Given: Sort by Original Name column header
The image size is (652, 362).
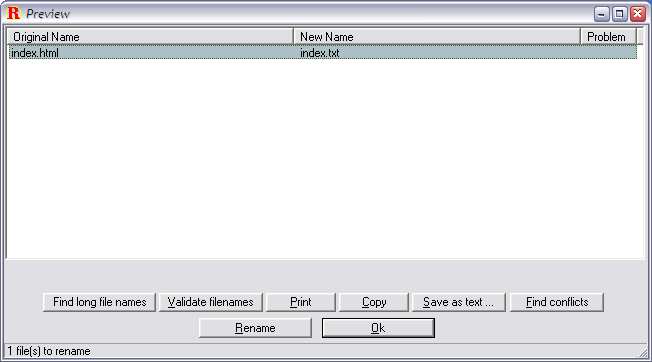Looking at the screenshot, I should (151, 37).
